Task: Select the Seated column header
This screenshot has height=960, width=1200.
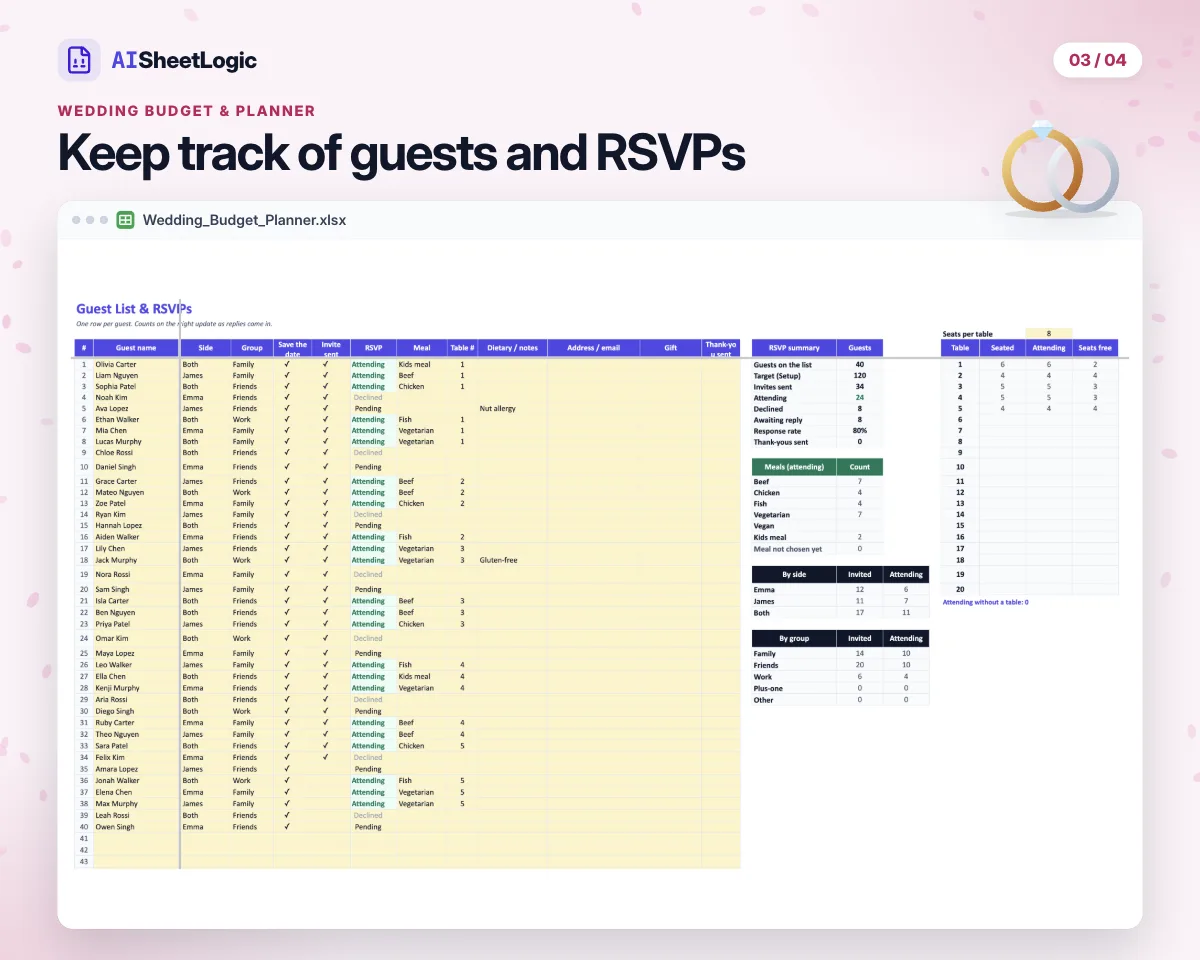Action: click(x=1002, y=348)
